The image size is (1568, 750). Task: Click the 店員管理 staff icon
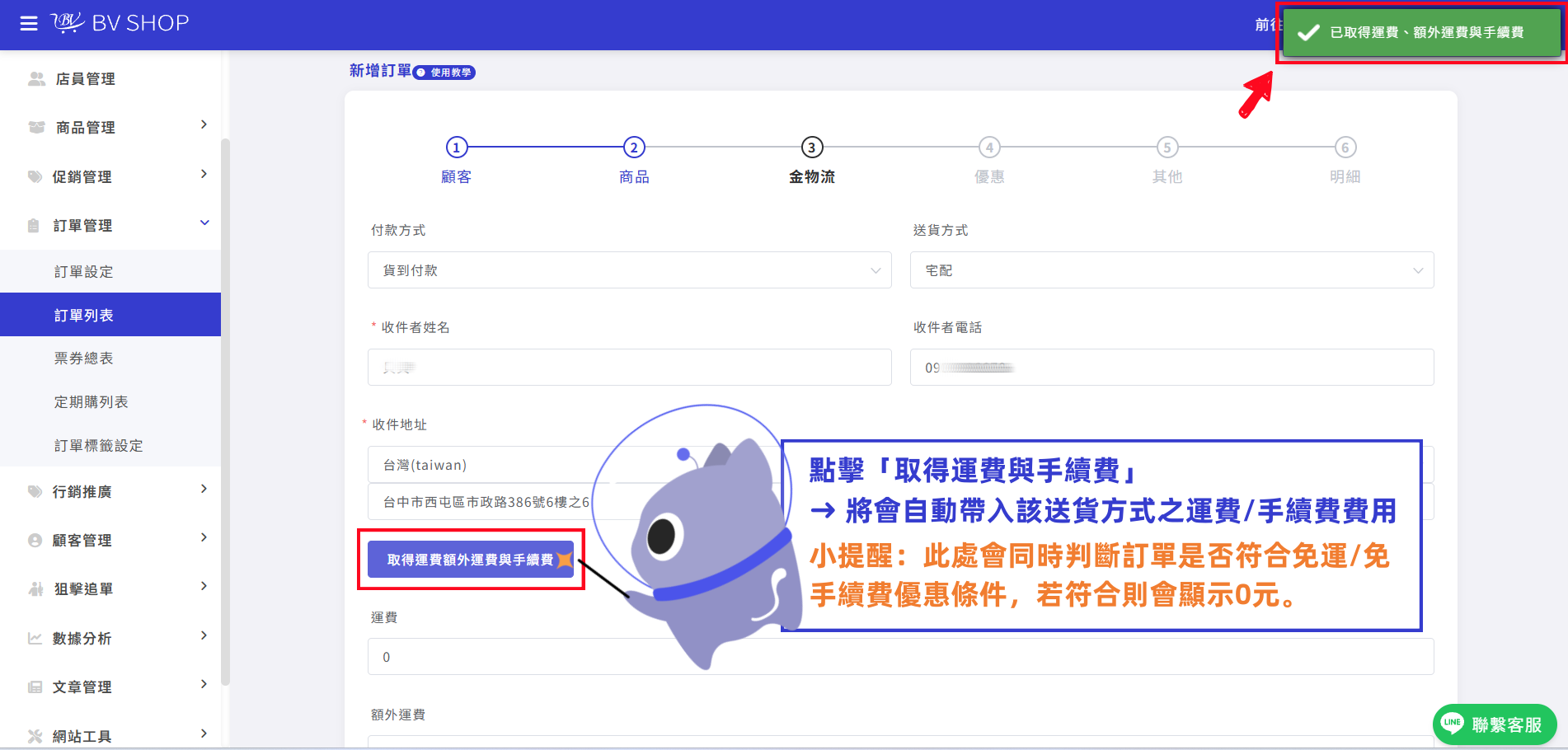pos(36,78)
